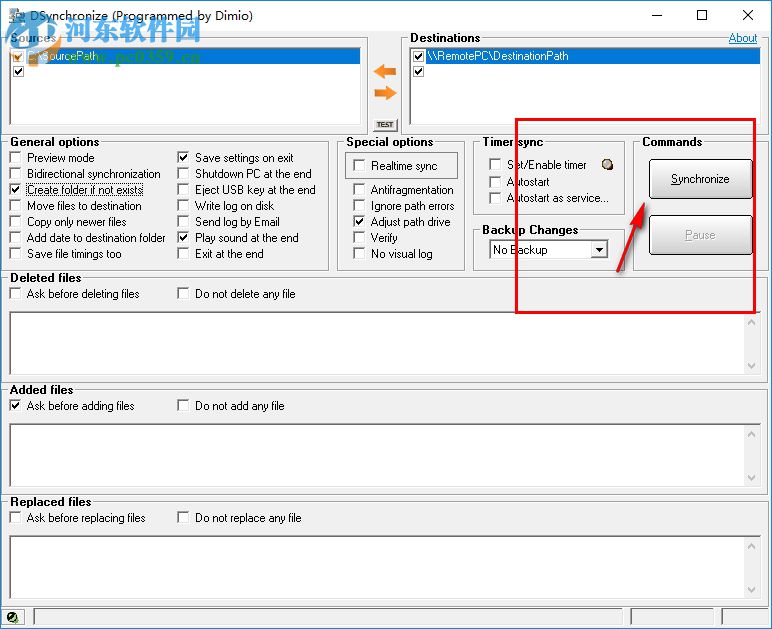Viewport: 772px width, 629px height.
Task: Minimize the DSynchronize window
Action: [x=657, y=15]
